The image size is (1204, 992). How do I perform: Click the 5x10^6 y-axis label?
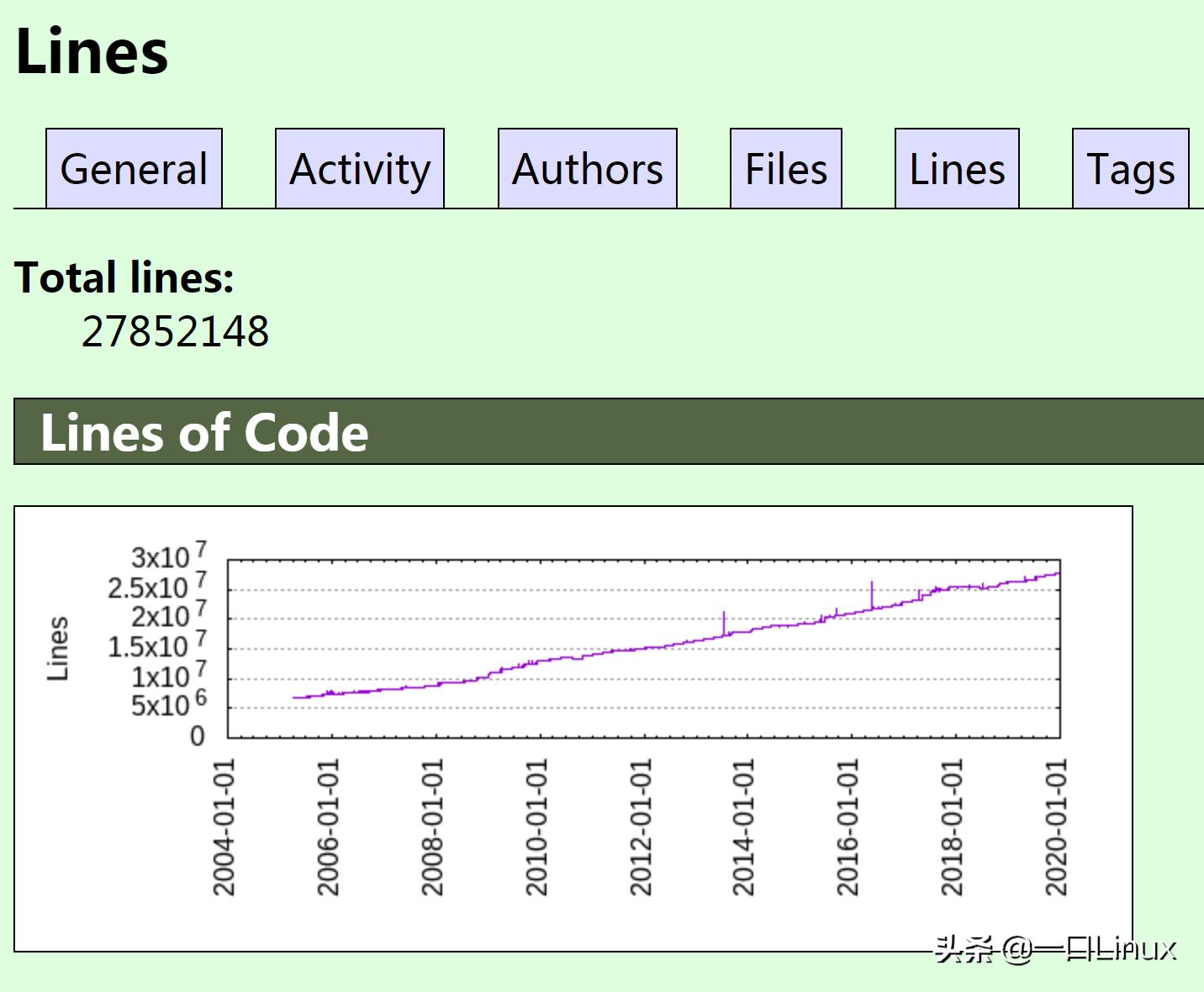click(168, 704)
